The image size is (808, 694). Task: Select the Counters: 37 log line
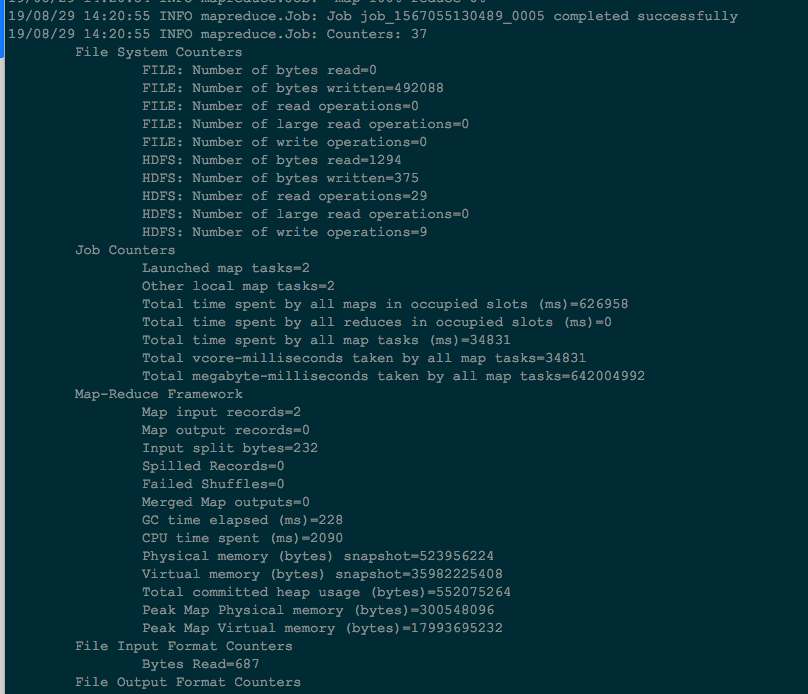coord(217,34)
